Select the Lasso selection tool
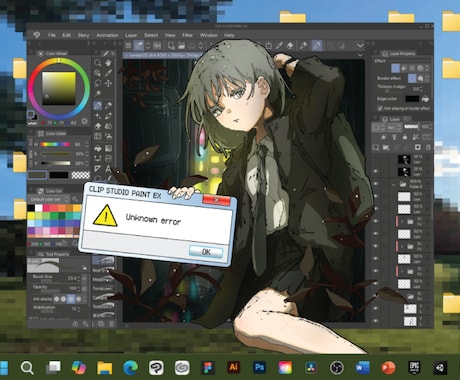 [x=98, y=83]
